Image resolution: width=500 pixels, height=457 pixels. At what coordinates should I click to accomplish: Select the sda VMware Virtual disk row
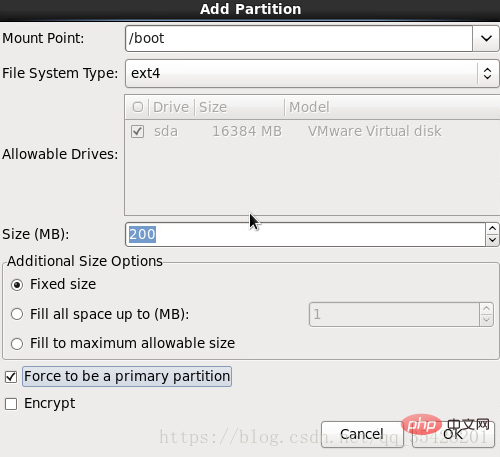point(313,131)
